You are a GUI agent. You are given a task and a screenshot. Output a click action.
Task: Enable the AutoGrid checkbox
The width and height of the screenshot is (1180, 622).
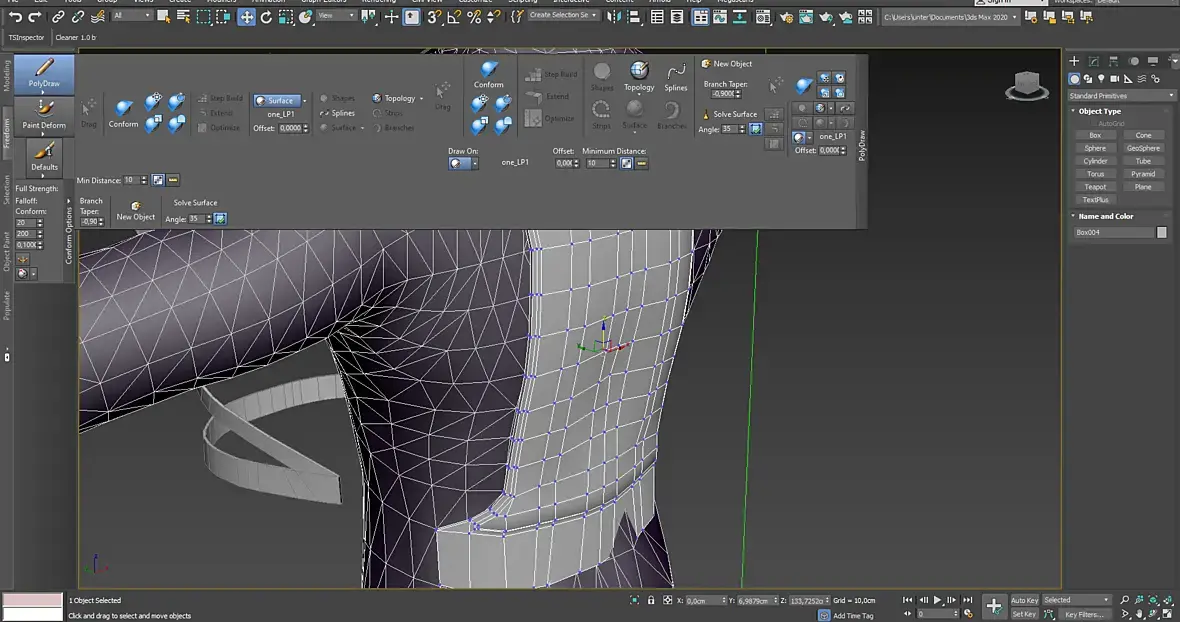pyautogui.click(x=1094, y=123)
